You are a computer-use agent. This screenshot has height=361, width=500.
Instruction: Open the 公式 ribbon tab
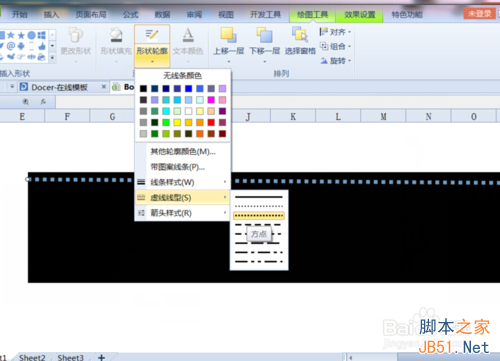click(x=130, y=14)
